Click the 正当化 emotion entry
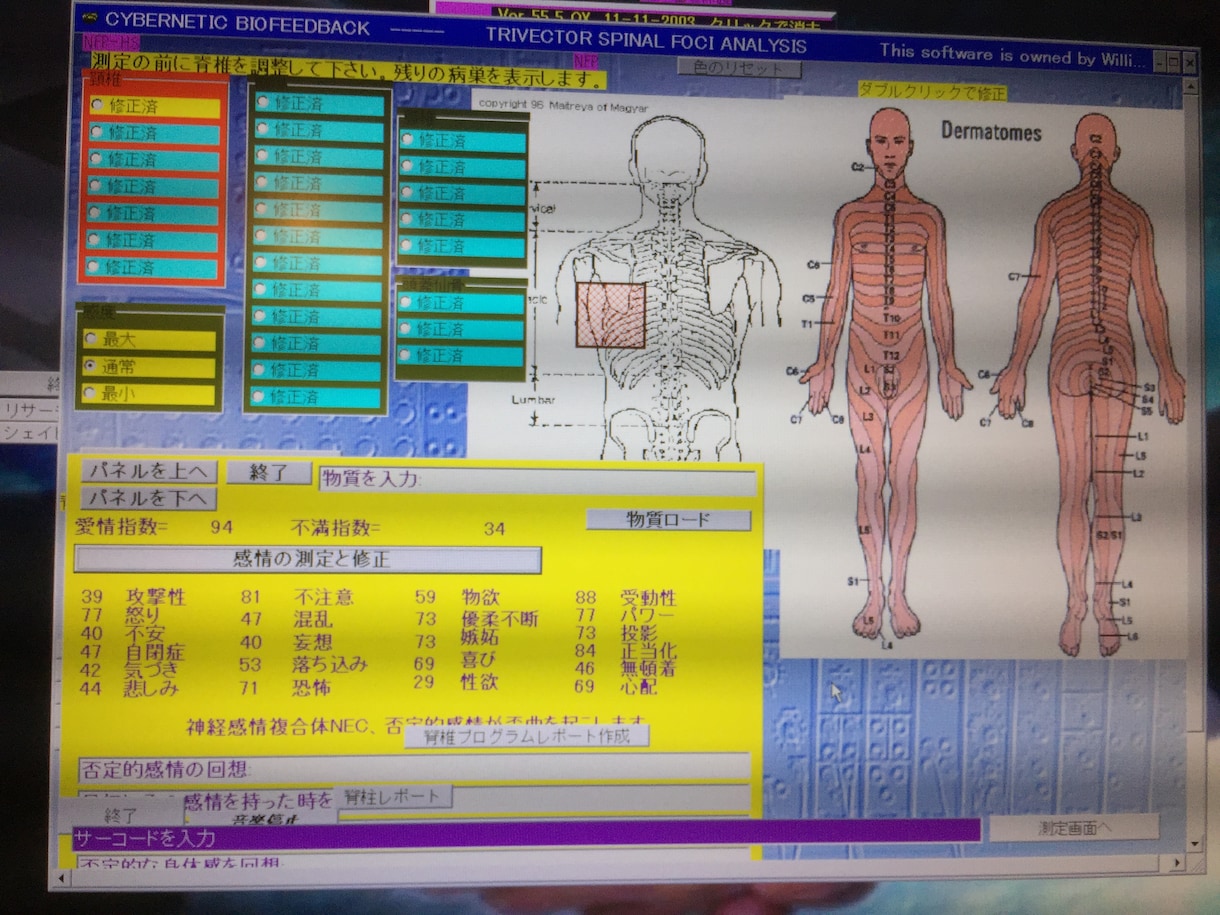The image size is (1220, 915). pos(648,651)
